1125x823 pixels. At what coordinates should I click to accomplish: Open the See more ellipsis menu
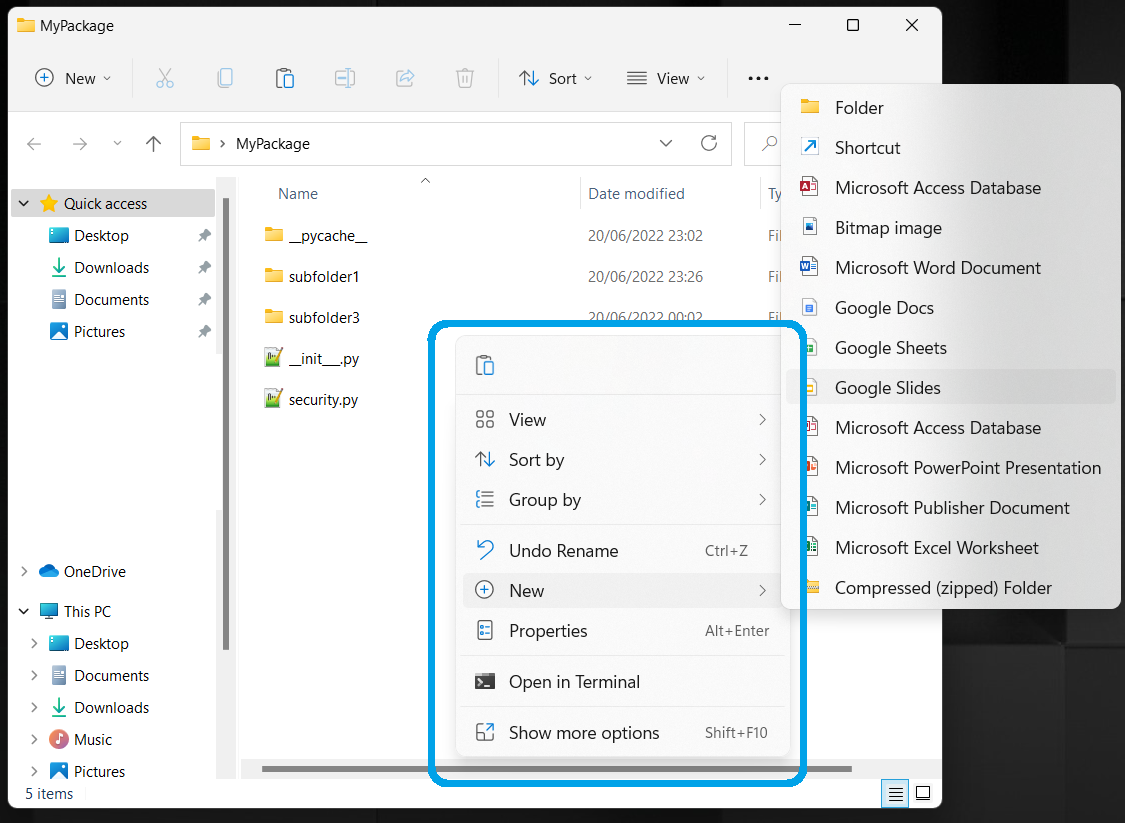coord(758,78)
